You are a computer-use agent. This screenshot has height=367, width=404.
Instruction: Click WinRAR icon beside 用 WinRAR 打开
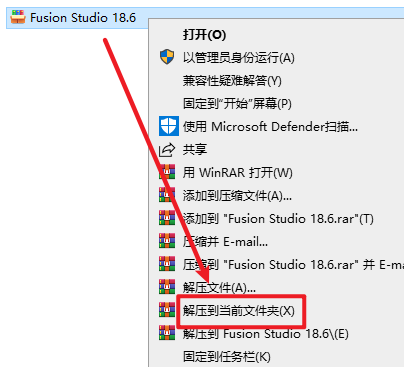tap(167, 172)
